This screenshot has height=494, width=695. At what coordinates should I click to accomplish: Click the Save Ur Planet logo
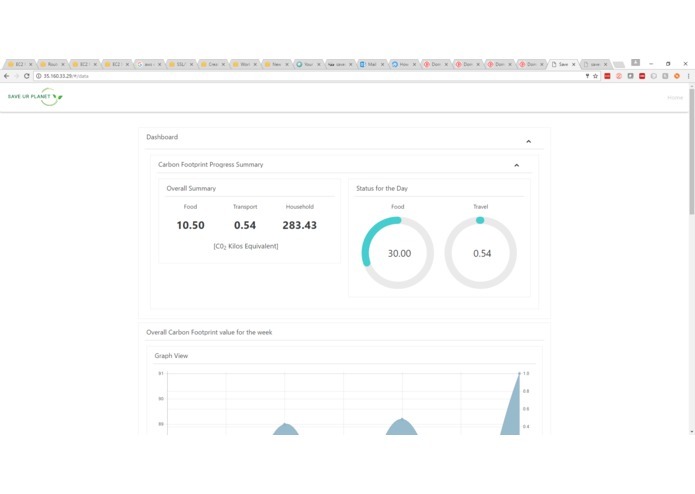point(35,97)
